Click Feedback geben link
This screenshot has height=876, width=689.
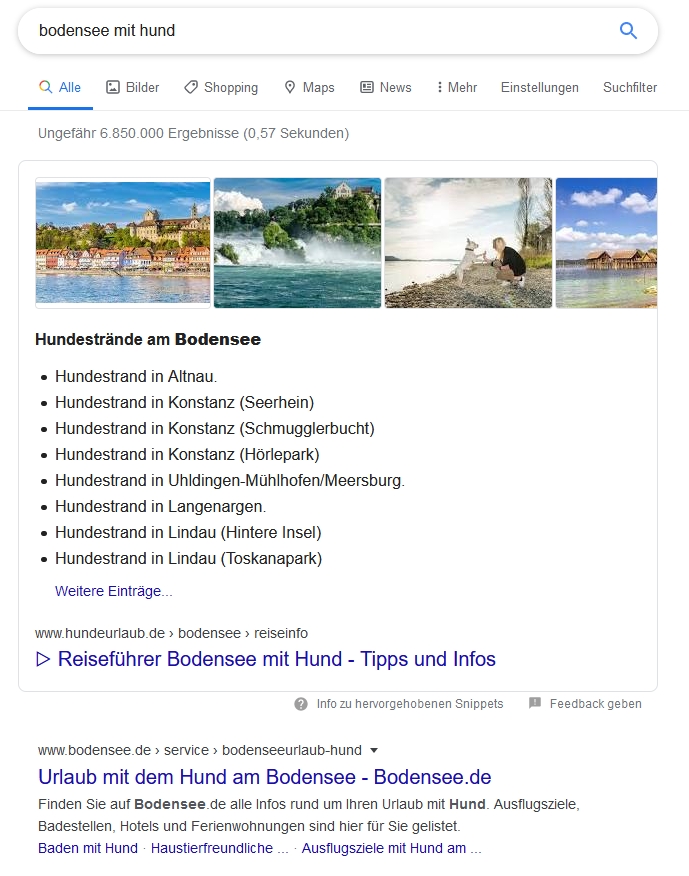(595, 704)
